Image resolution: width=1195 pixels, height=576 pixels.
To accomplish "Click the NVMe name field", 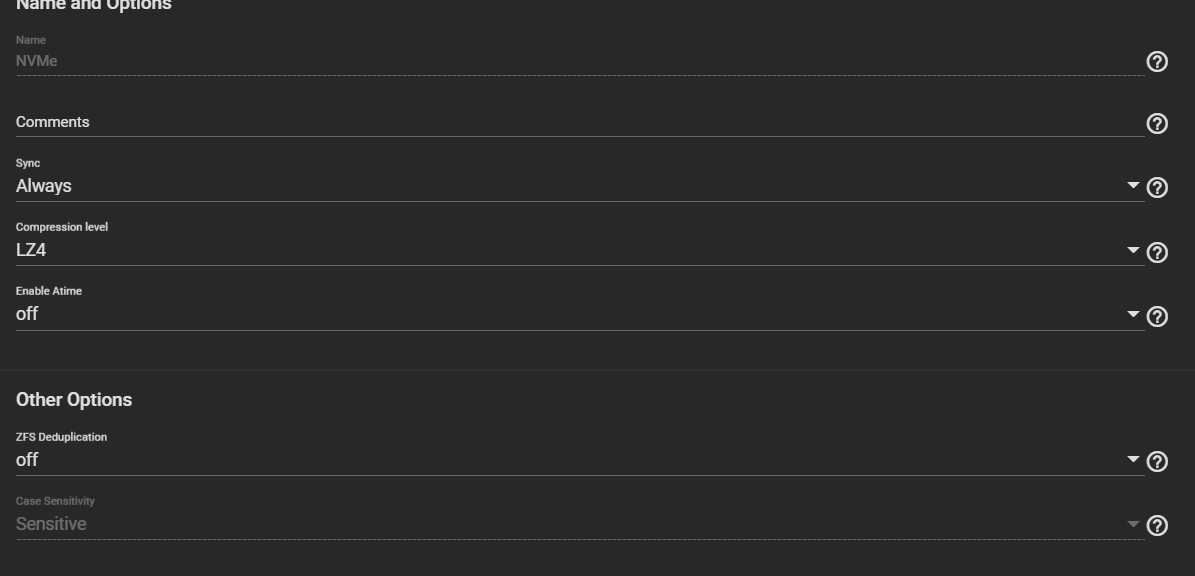I will 580,61.
